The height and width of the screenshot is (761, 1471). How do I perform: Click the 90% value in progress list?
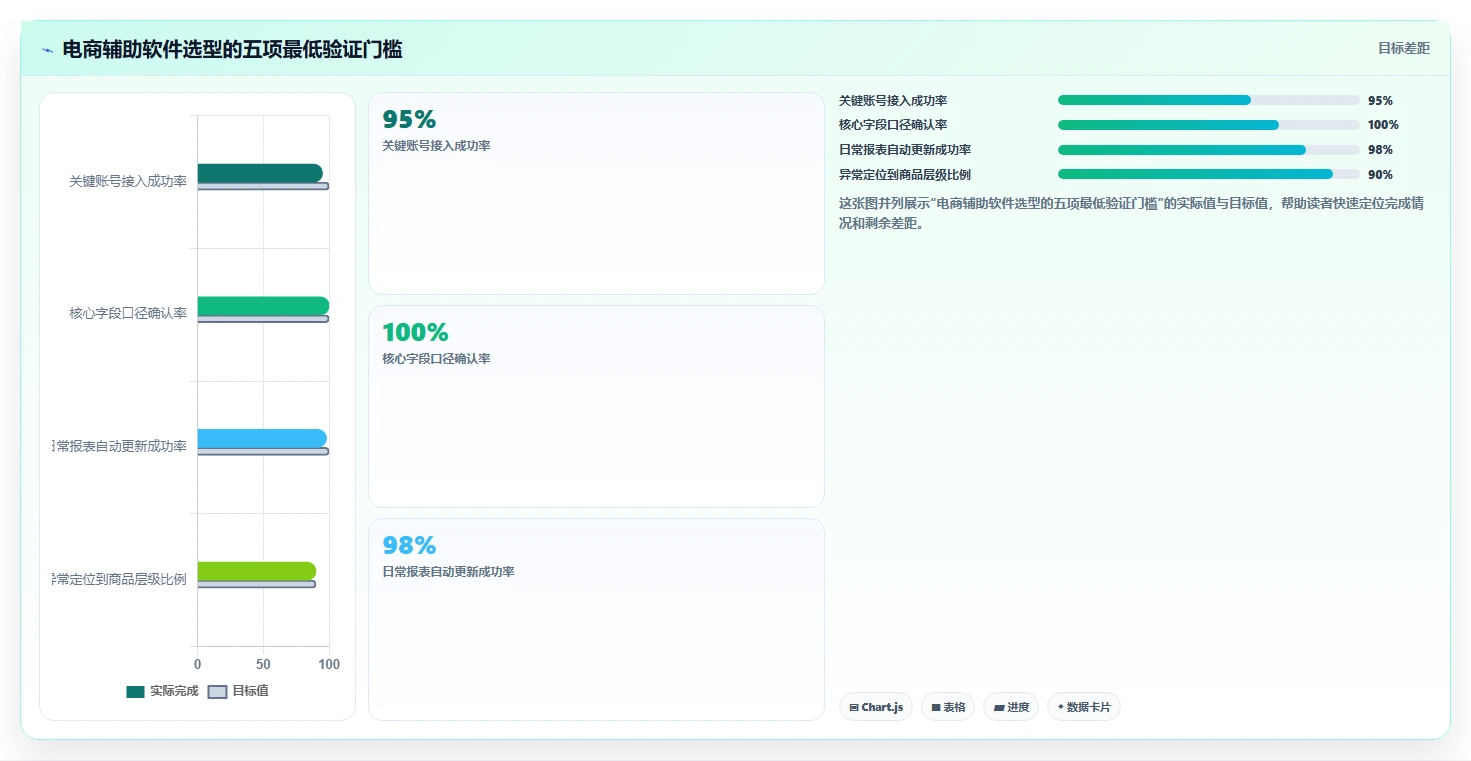coord(1380,175)
